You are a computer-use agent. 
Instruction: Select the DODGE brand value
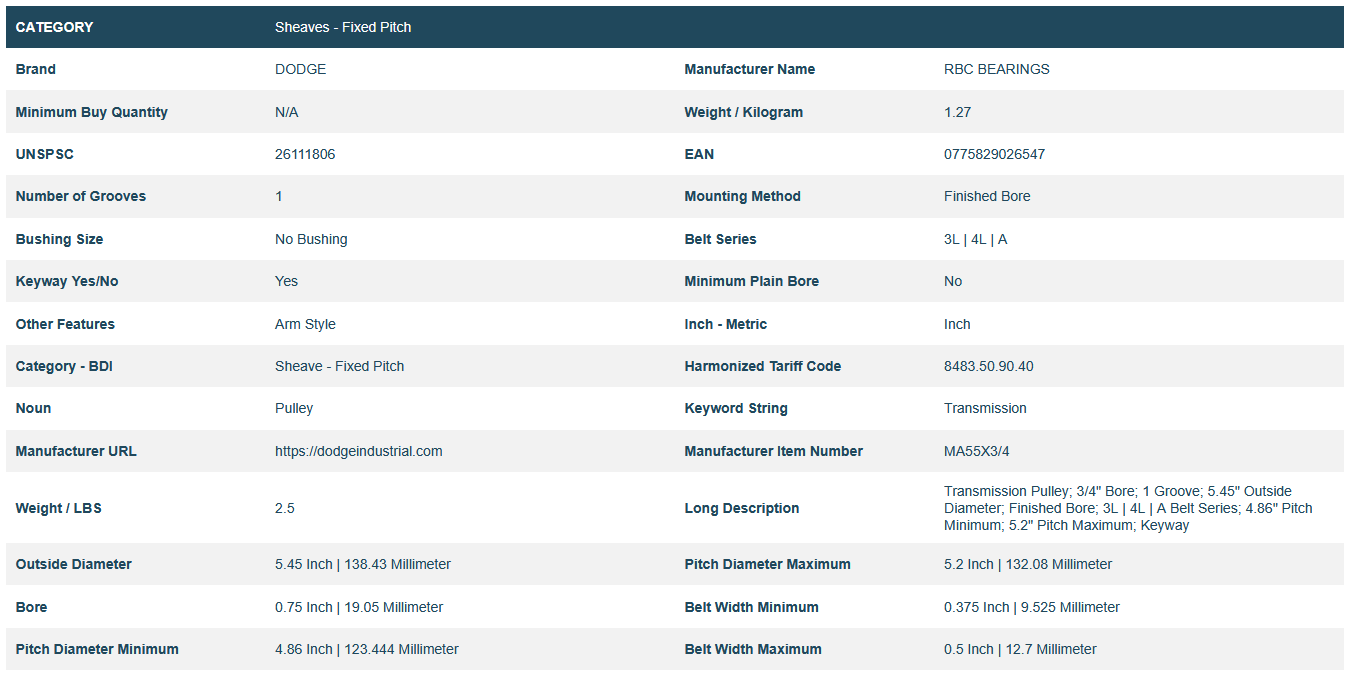pos(300,69)
